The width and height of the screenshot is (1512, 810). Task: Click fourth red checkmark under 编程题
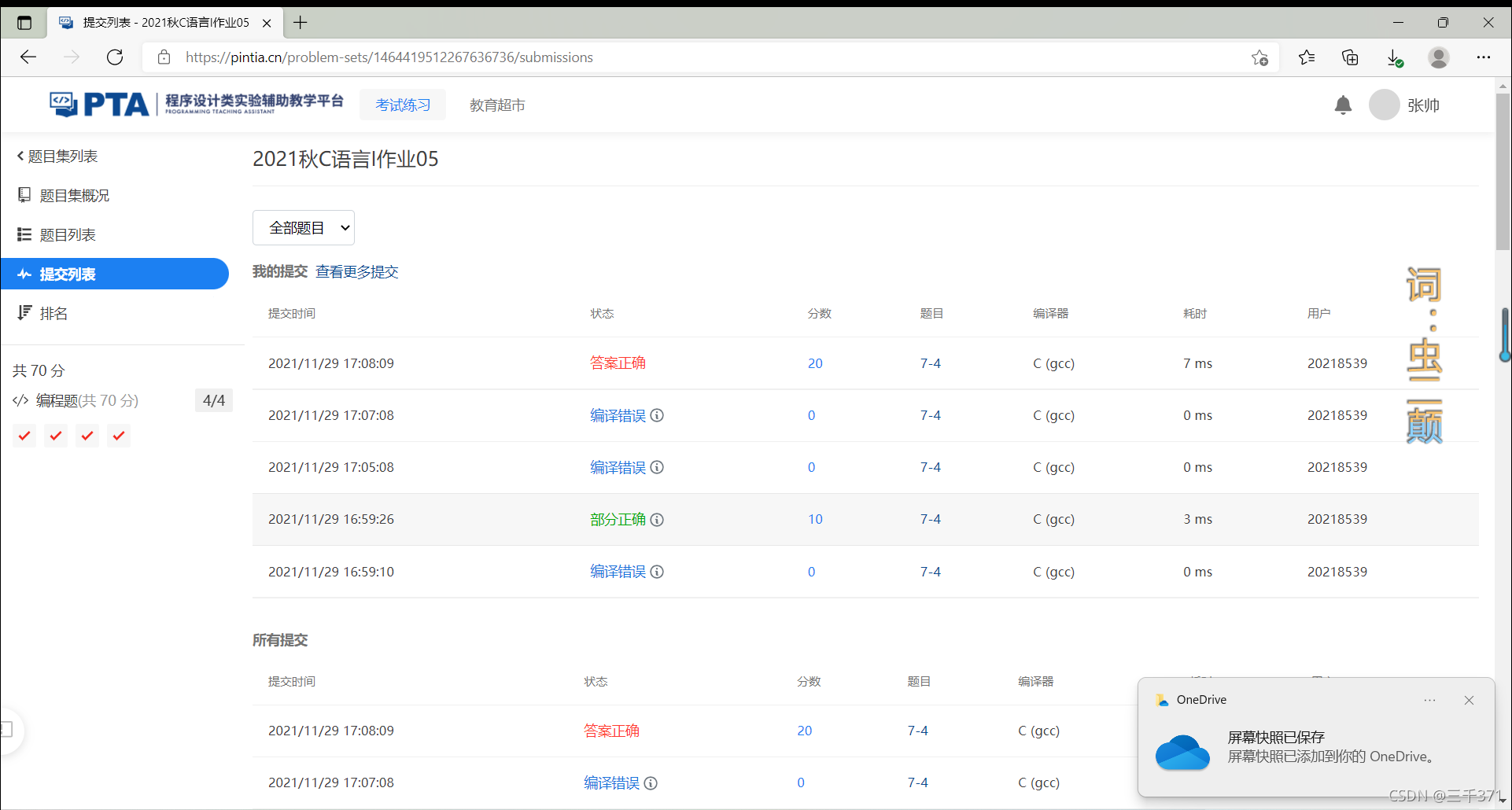[119, 436]
